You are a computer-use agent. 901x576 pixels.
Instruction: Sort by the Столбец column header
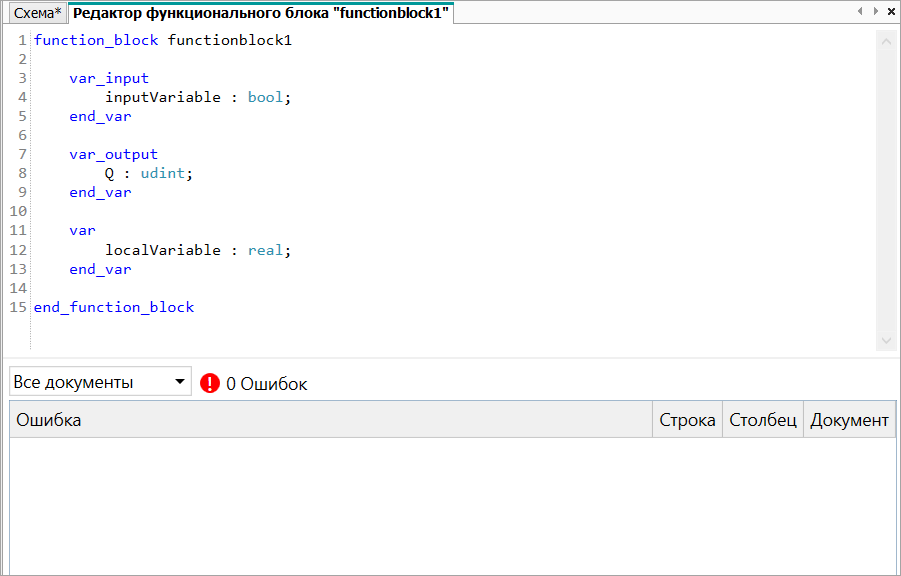point(763,420)
